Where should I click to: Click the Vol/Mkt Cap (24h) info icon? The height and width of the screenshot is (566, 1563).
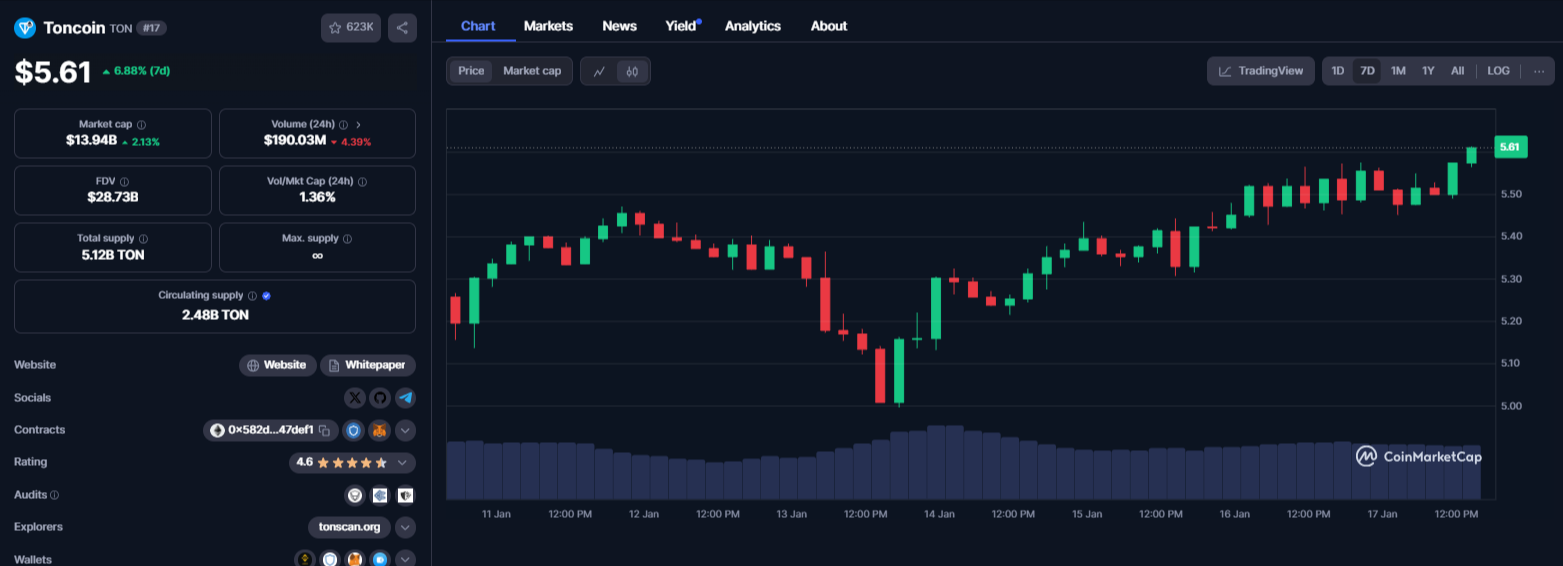click(x=362, y=182)
